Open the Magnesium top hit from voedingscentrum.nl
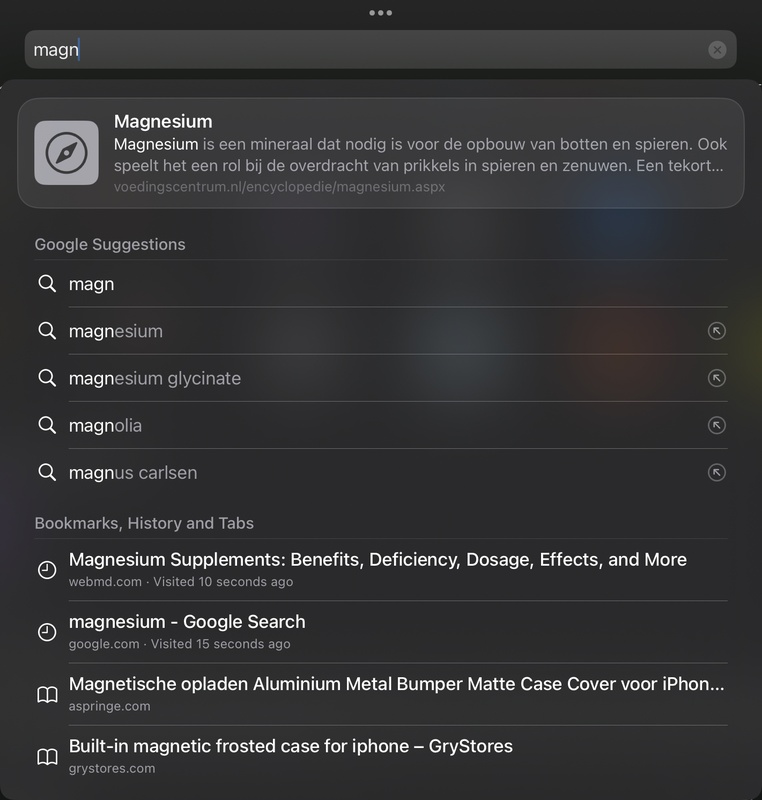Image resolution: width=762 pixels, height=800 pixels. point(420,153)
